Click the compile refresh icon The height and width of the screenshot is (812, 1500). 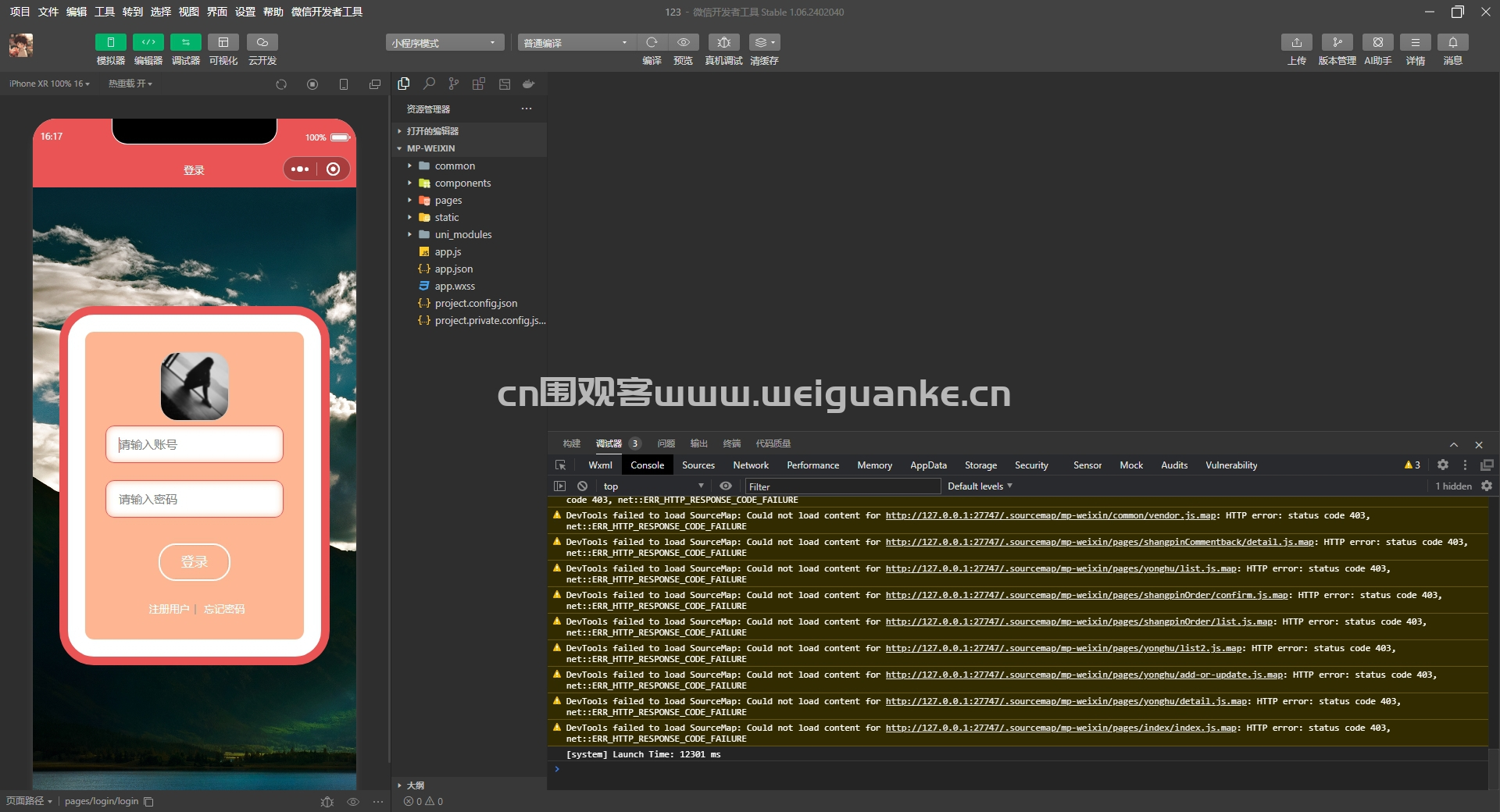[x=652, y=42]
